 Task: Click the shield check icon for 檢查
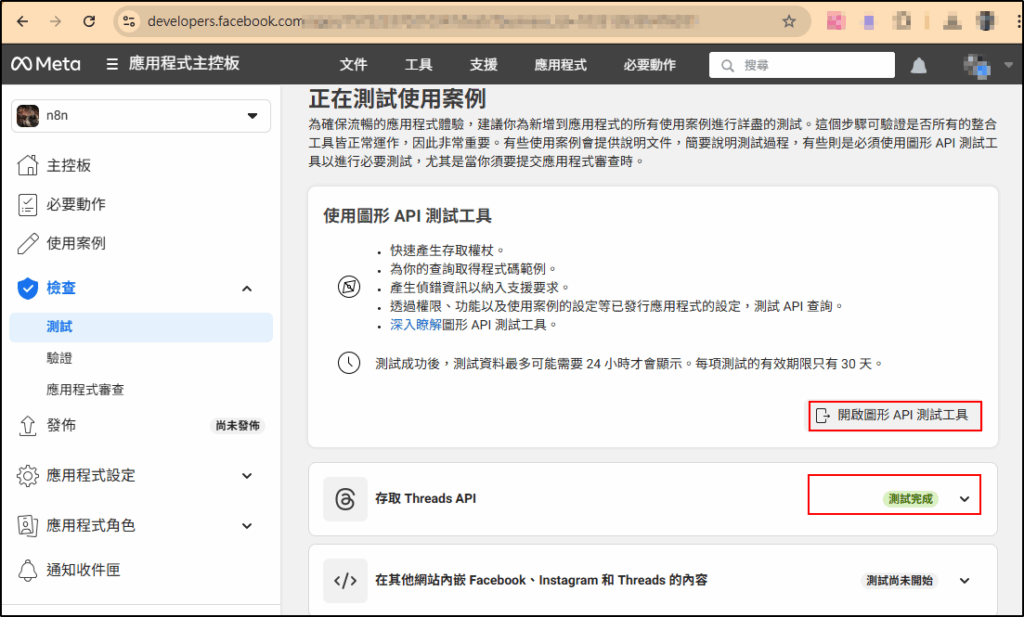[27, 288]
